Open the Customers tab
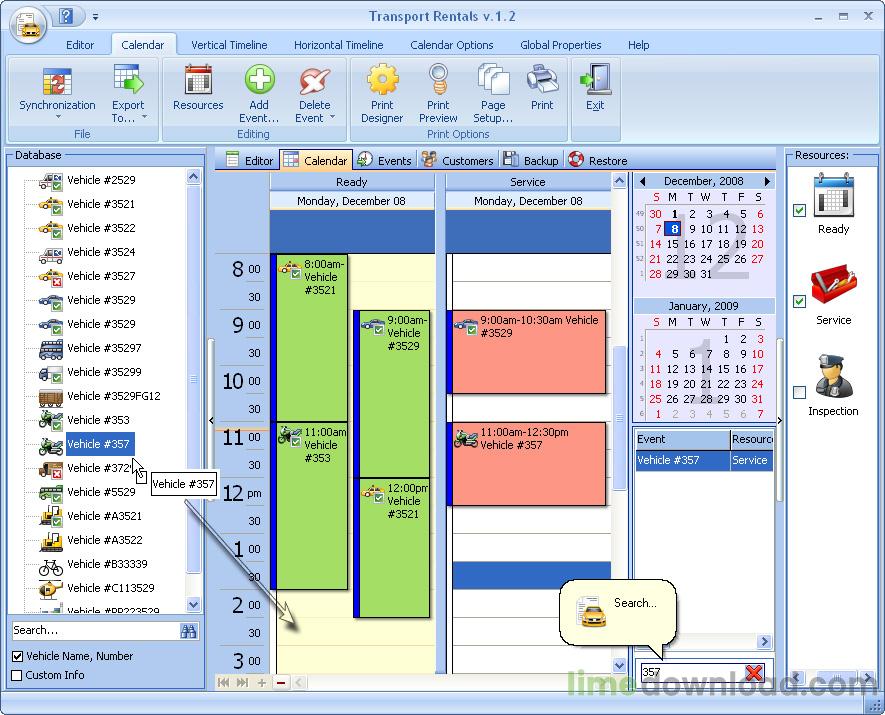885x715 pixels. tap(458, 160)
